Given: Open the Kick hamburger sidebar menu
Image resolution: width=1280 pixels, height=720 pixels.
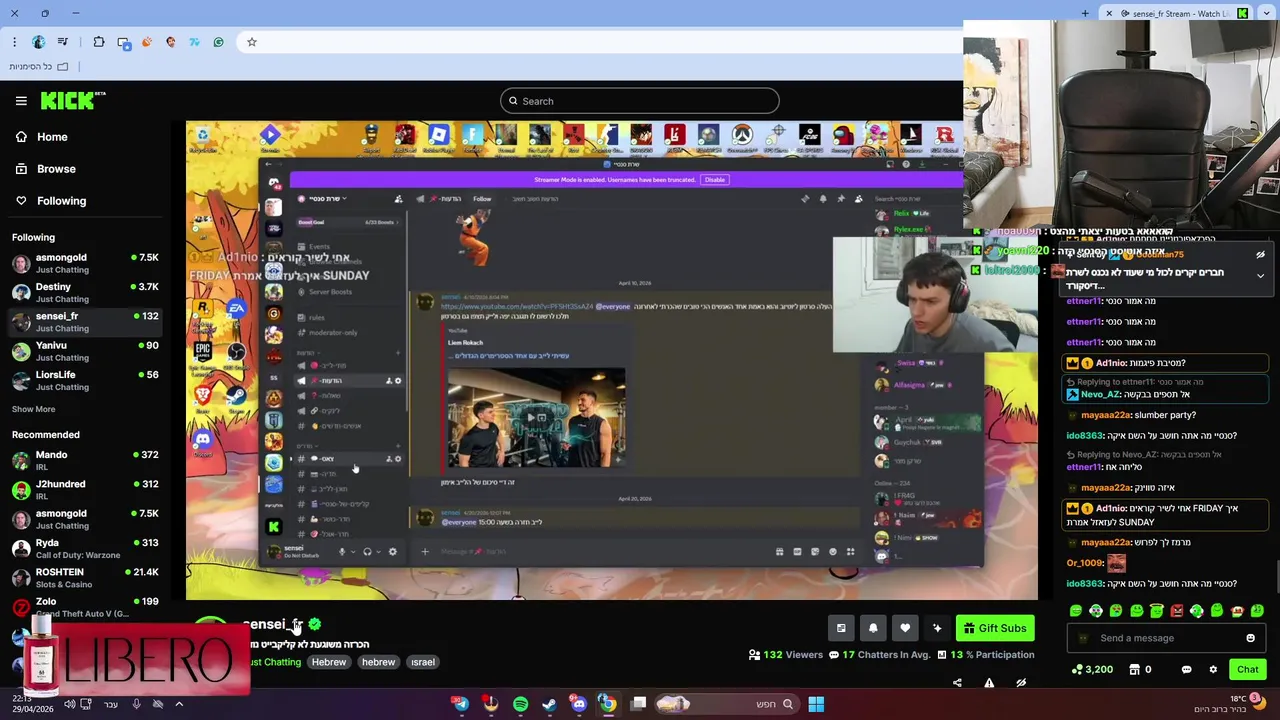Looking at the screenshot, I should [21, 101].
